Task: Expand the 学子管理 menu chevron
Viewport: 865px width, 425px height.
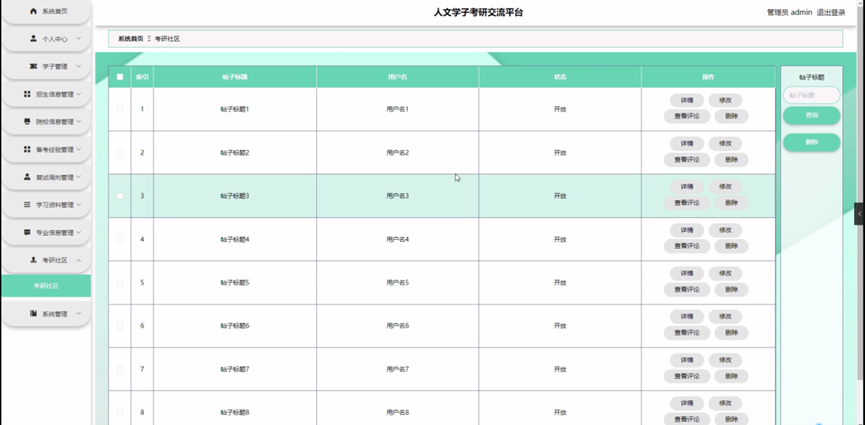Action: pos(78,66)
